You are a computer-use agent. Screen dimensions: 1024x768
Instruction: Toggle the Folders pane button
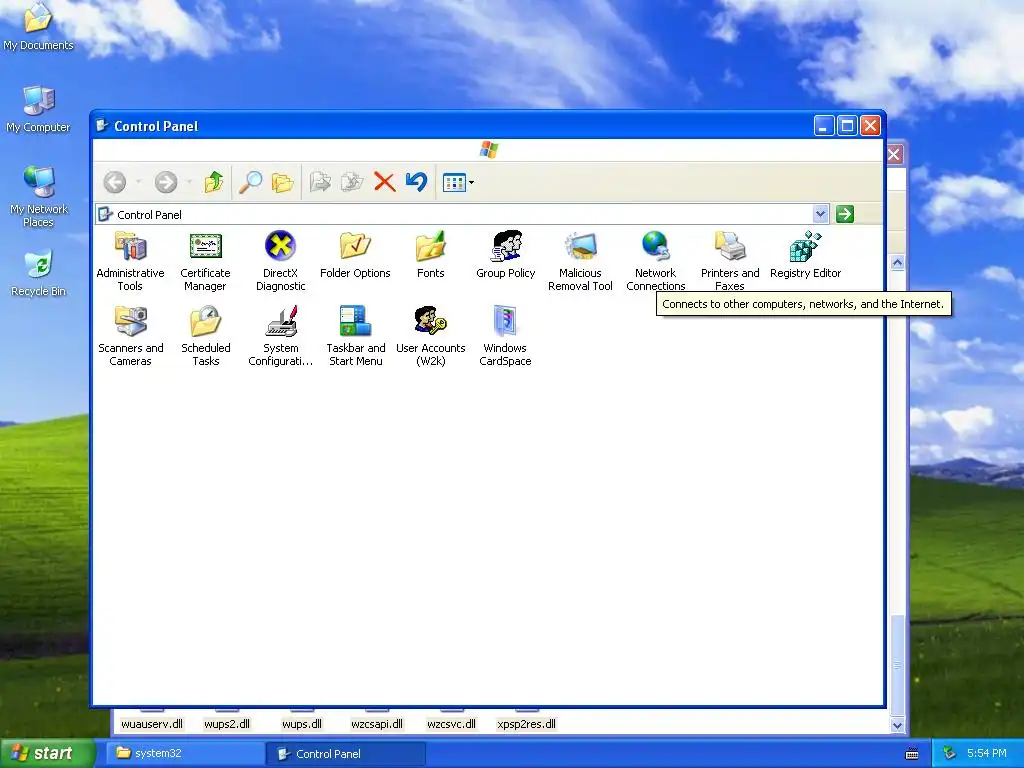click(x=282, y=182)
